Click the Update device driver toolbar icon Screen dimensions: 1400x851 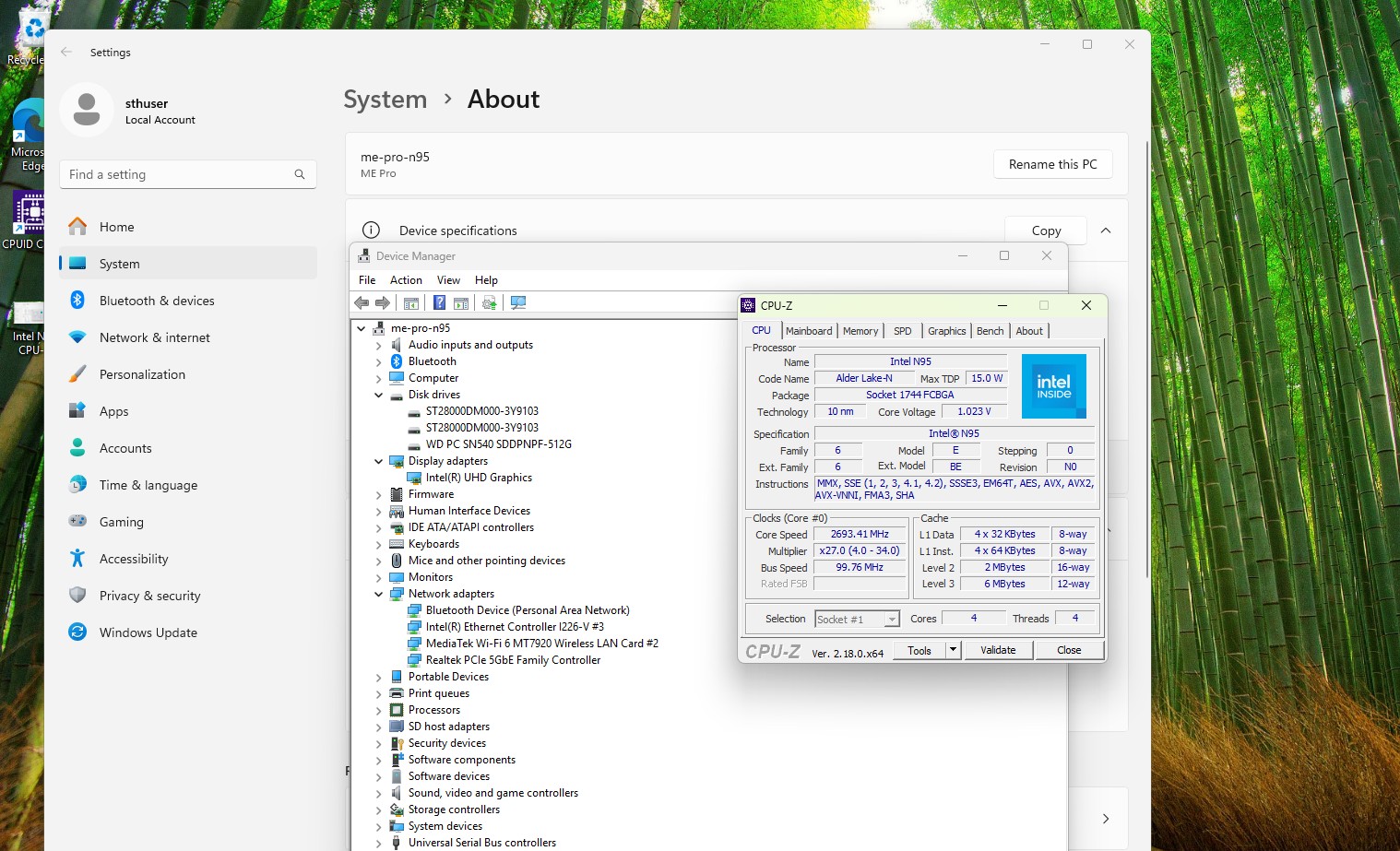click(x=490, y=302)
